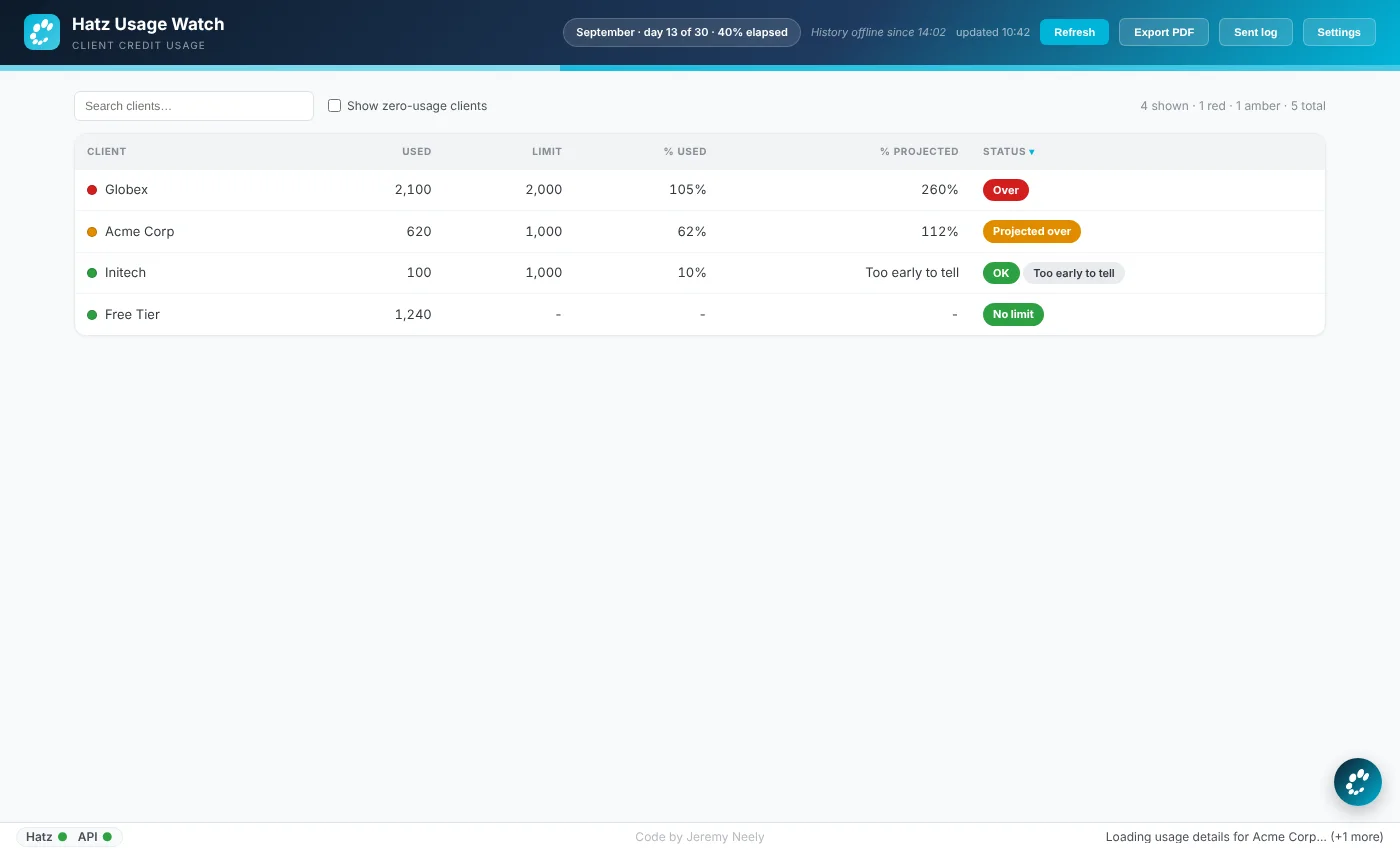Sort by the Limit column header

click(547, 152)
